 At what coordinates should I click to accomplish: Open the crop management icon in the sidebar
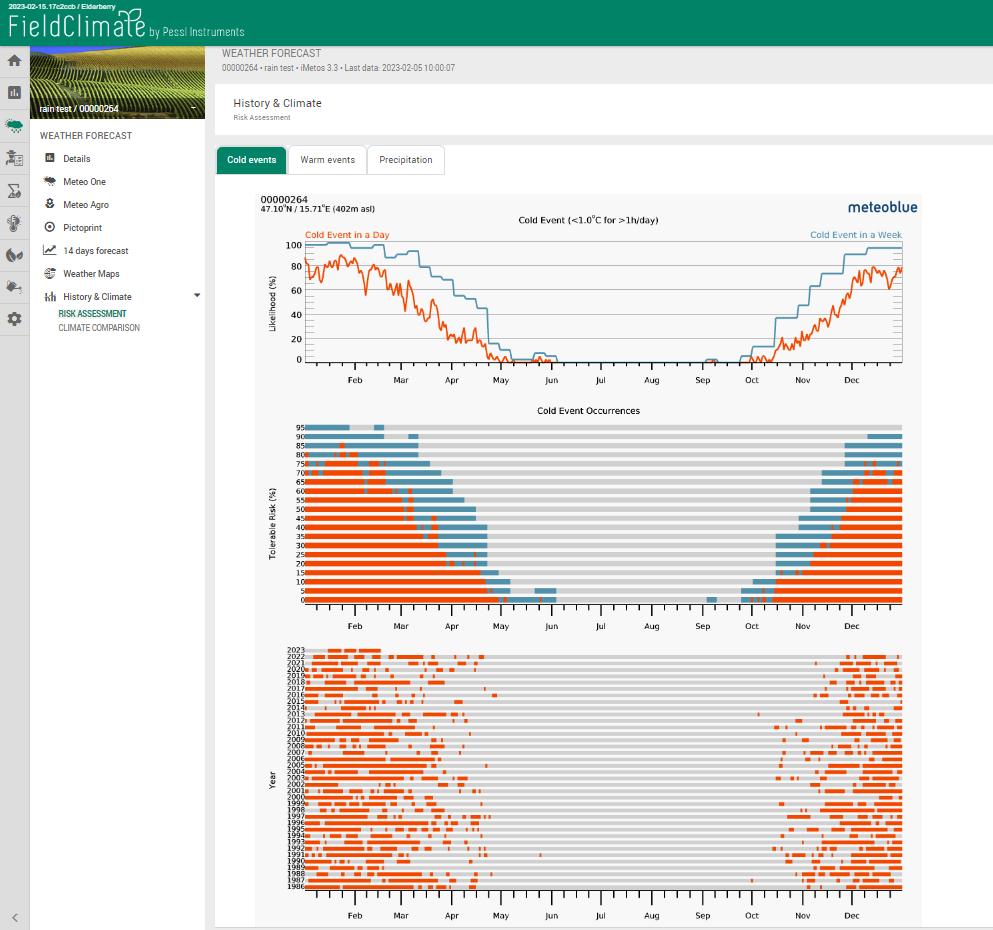point(14,158)
